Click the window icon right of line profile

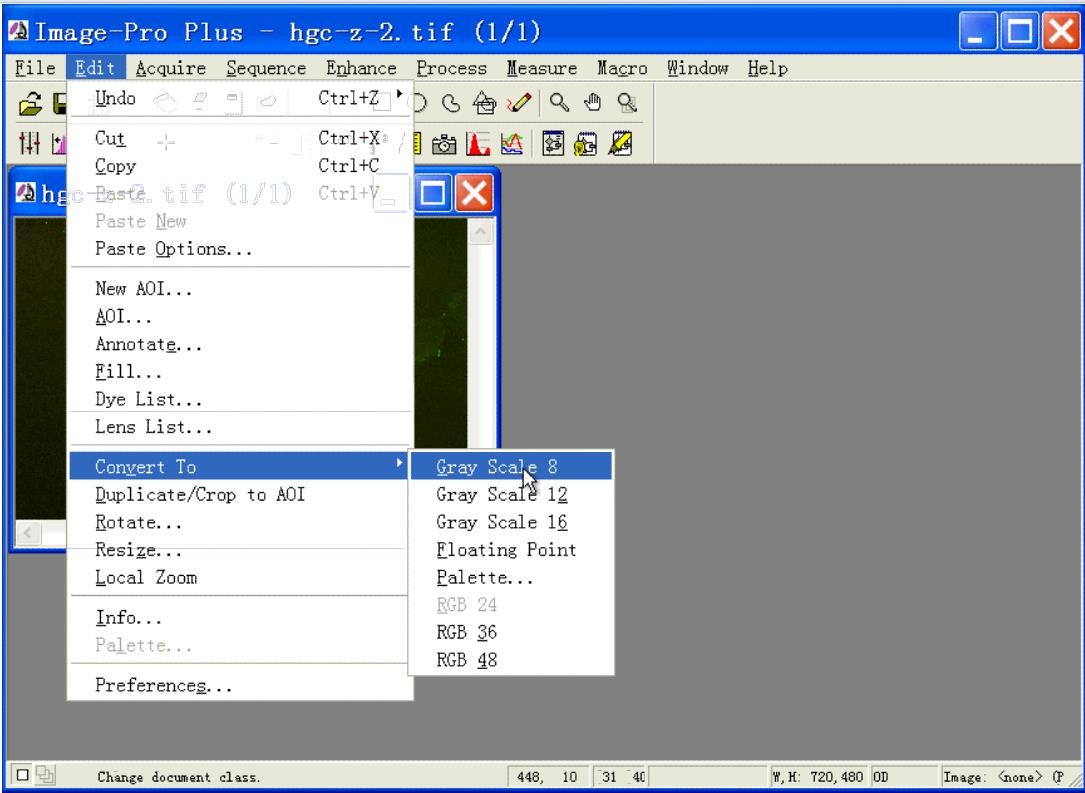tap(553, 144)
